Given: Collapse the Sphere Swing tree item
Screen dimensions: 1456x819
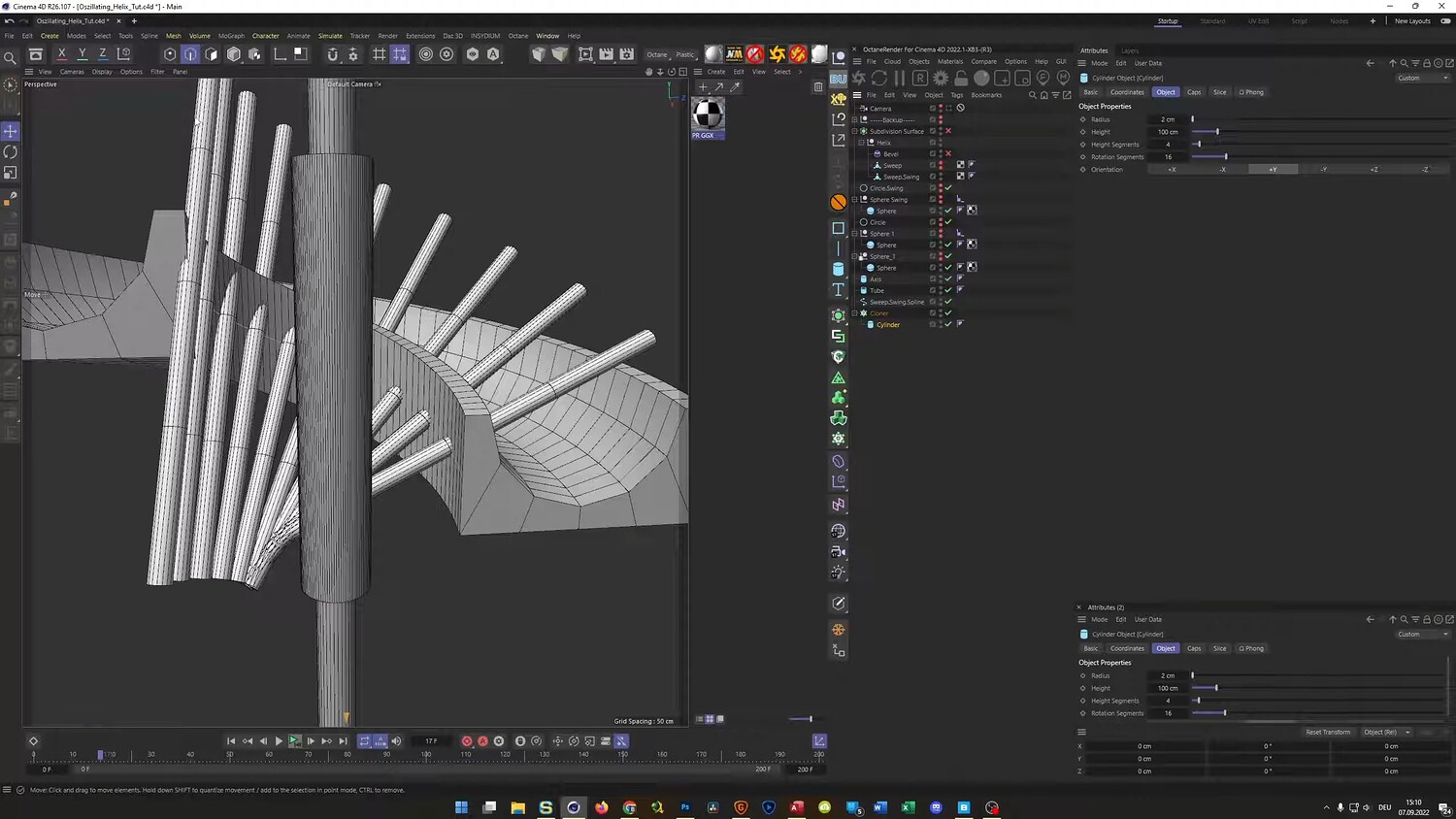Looking at the screenshot, I should point(855,200).
